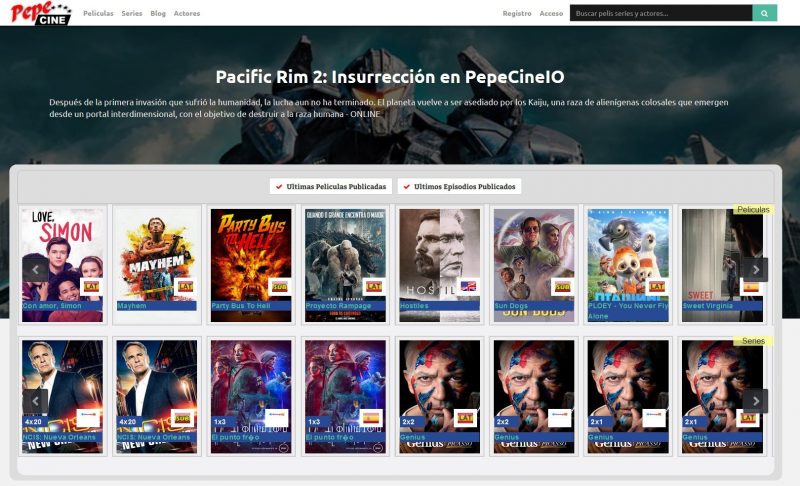
Task: Go to previous movies with left arrow
Action: coord(35,270)
